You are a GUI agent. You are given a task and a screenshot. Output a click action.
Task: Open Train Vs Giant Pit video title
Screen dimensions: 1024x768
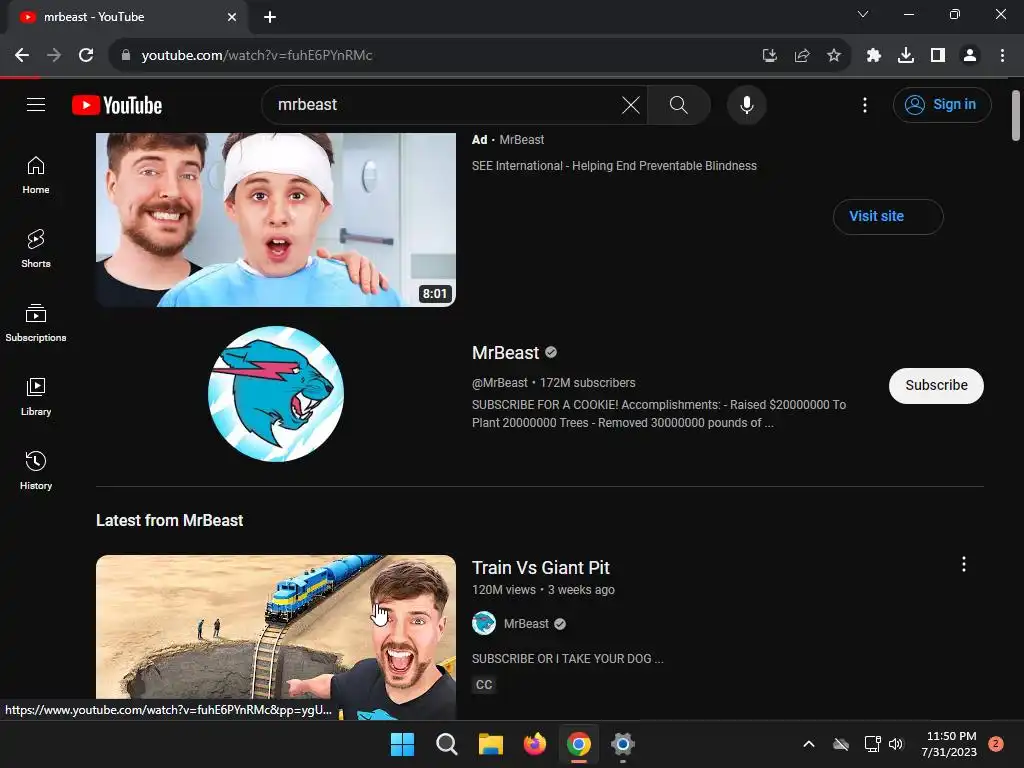click(541, 568)
